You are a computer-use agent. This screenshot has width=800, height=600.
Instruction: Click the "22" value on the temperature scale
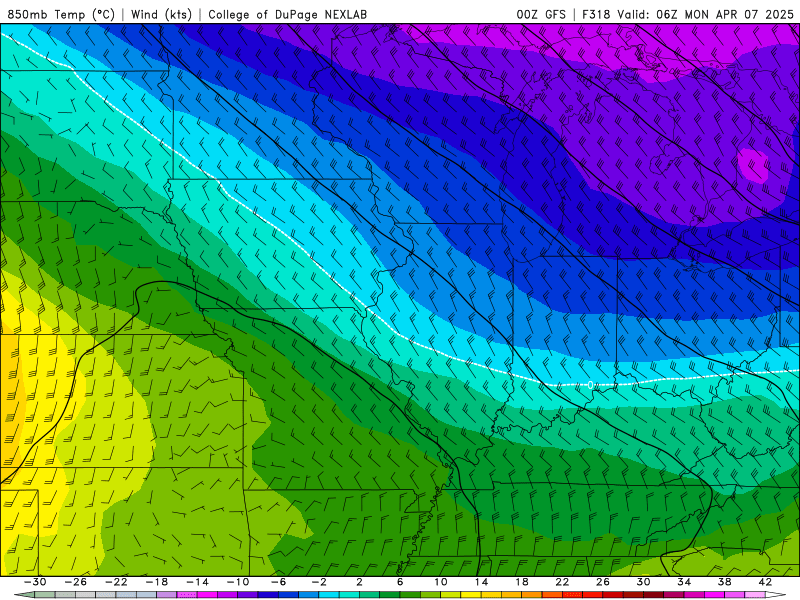tap(562, 582)
